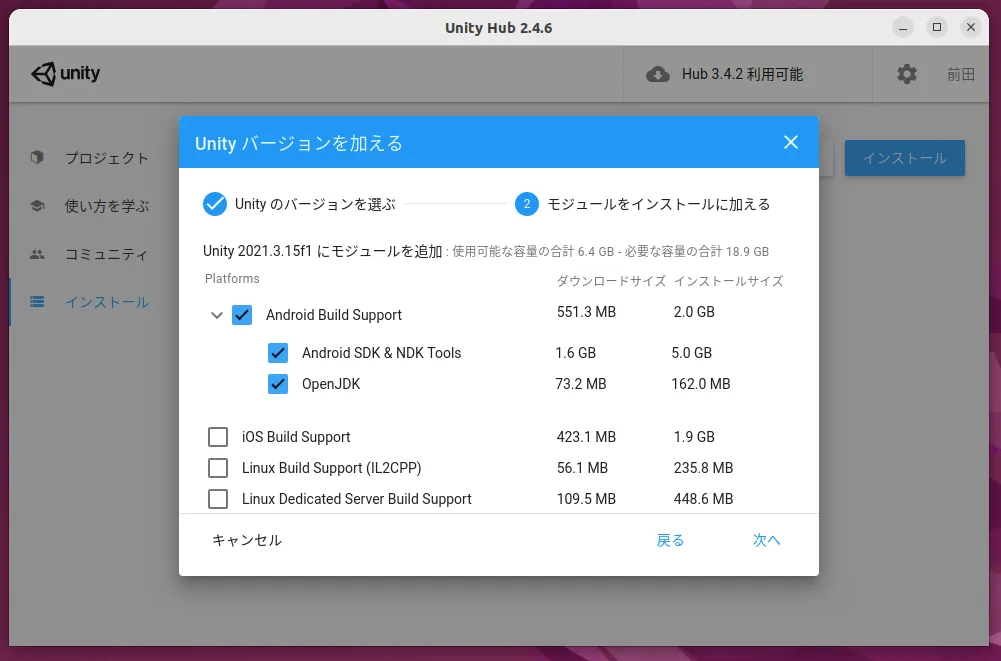Click the Hub update cloud download icon
The height and width of the screenshot is (661, 1001).
tap(658, 75)
